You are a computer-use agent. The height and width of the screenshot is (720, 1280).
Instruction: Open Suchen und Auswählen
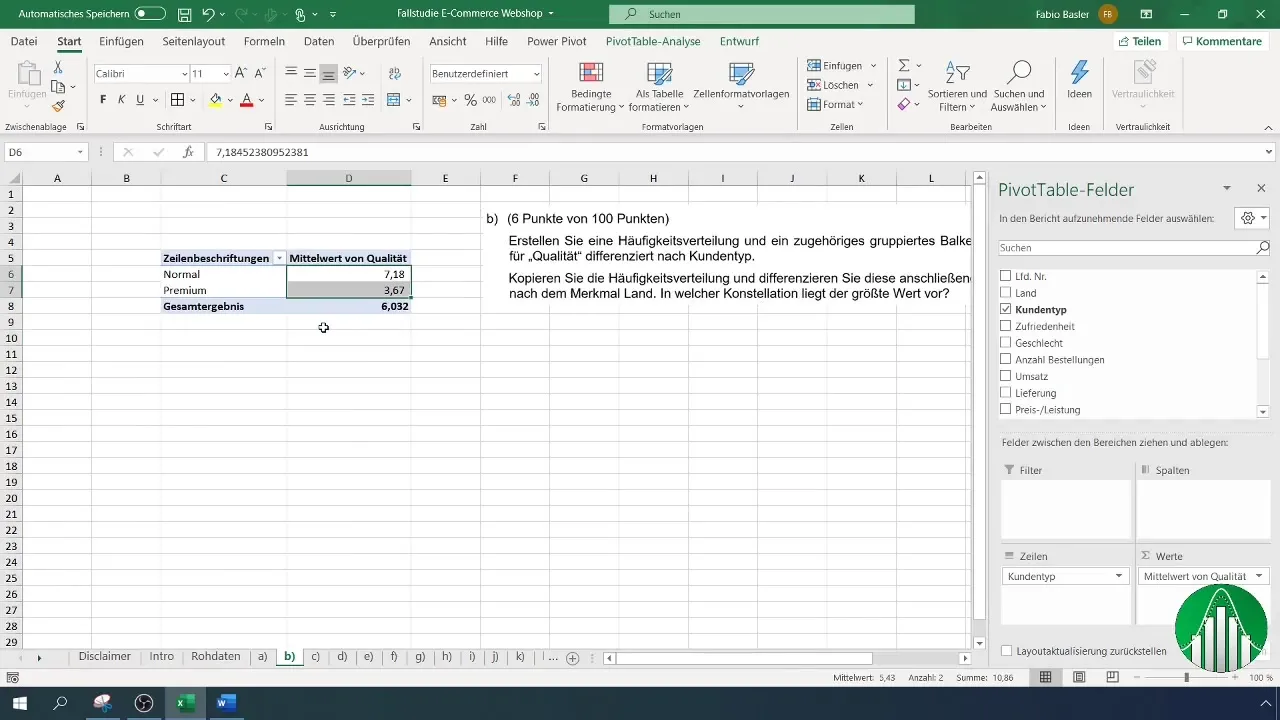[1019, 87]
